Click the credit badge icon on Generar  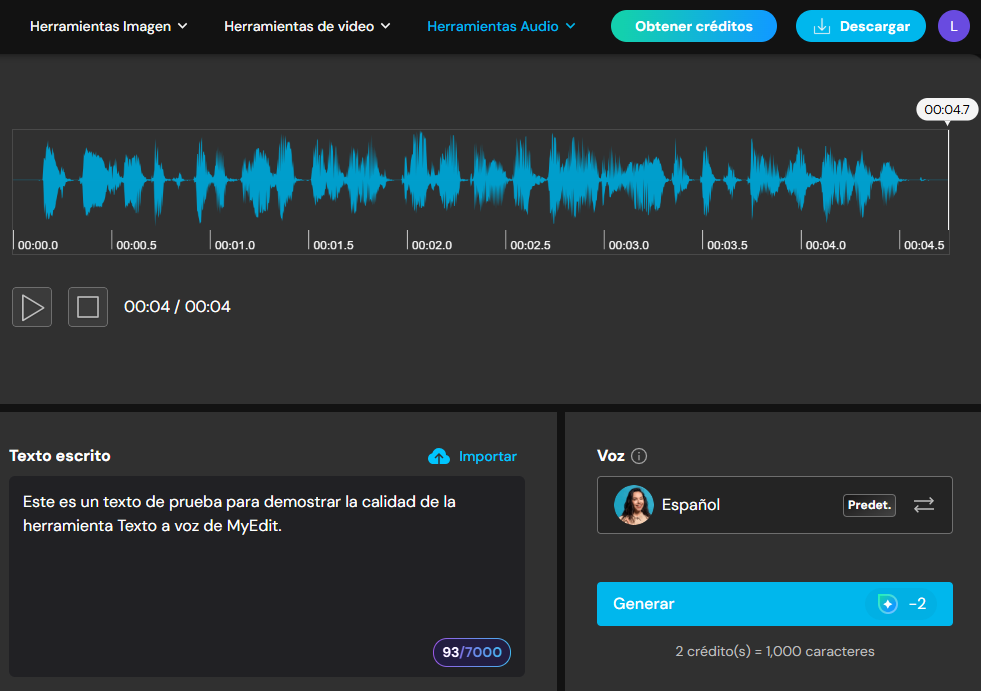click(887, 604)
